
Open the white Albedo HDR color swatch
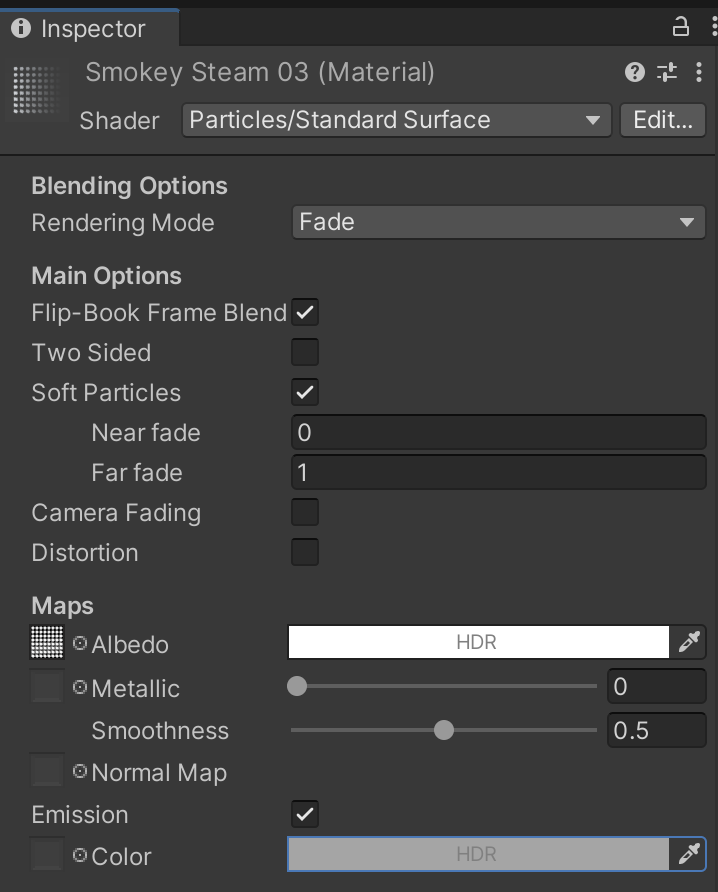(478, 643)
